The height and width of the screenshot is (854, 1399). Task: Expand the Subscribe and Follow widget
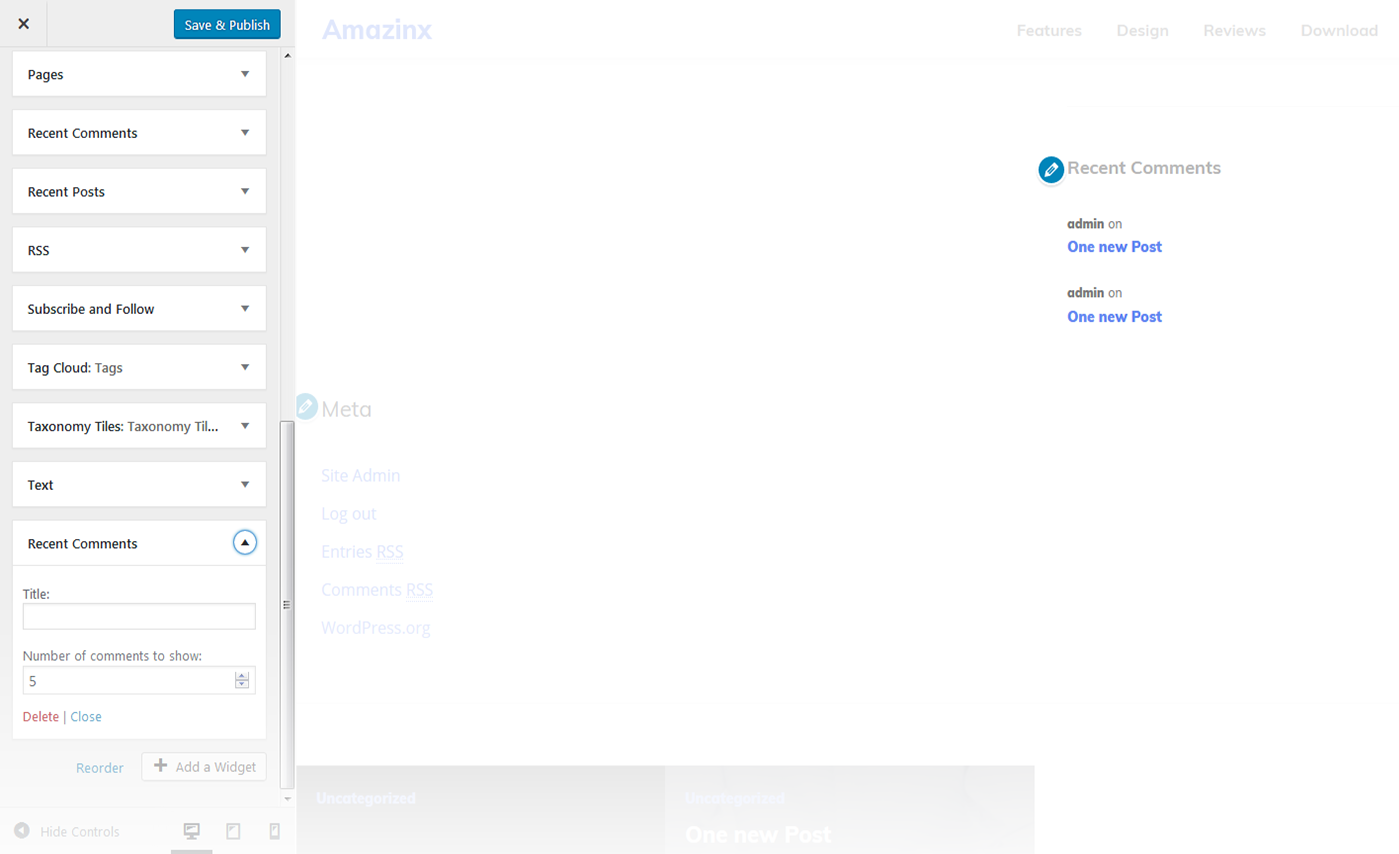245,309
